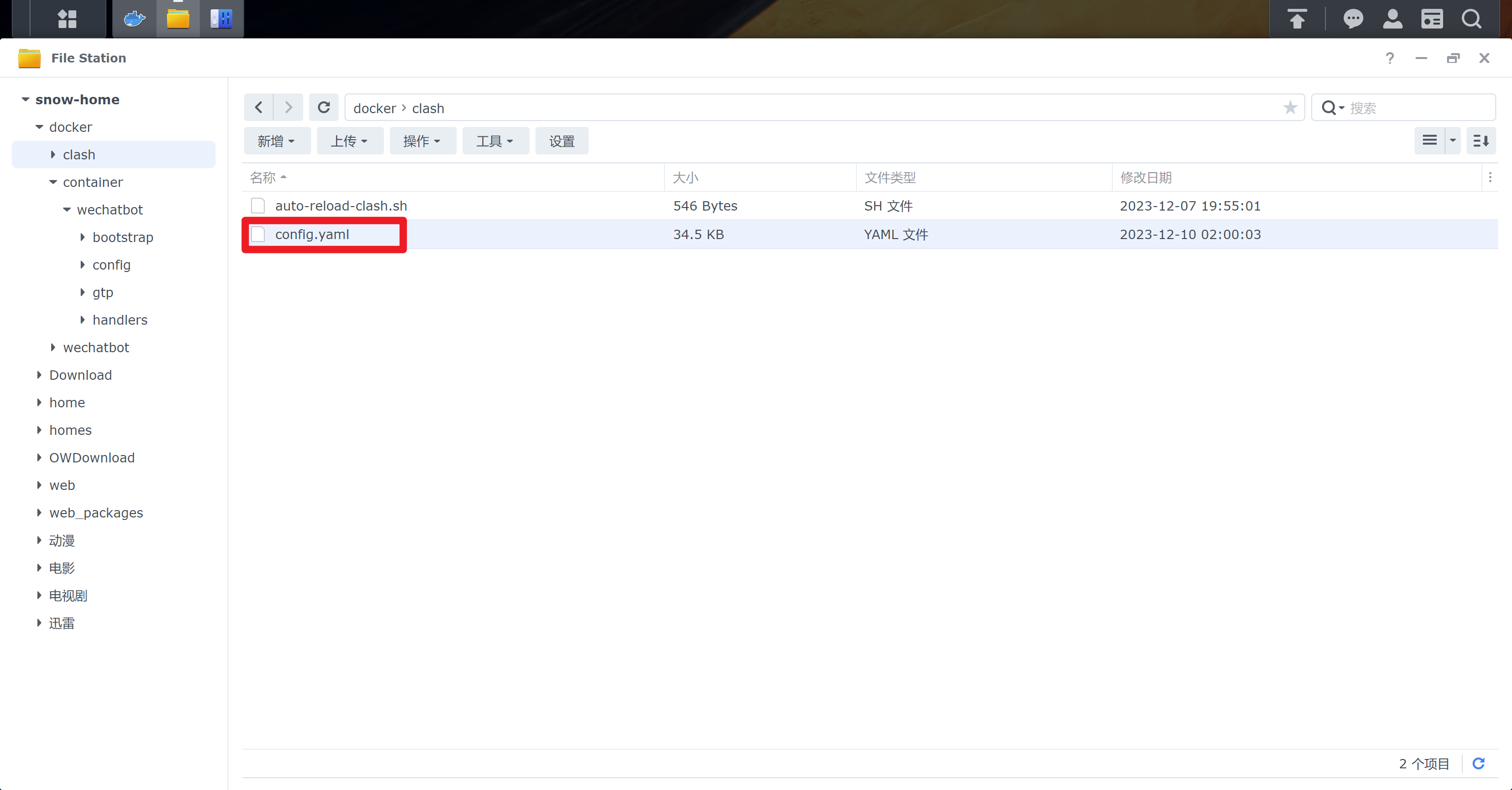Open Control Panel taskbar icon

pos(221,19)
